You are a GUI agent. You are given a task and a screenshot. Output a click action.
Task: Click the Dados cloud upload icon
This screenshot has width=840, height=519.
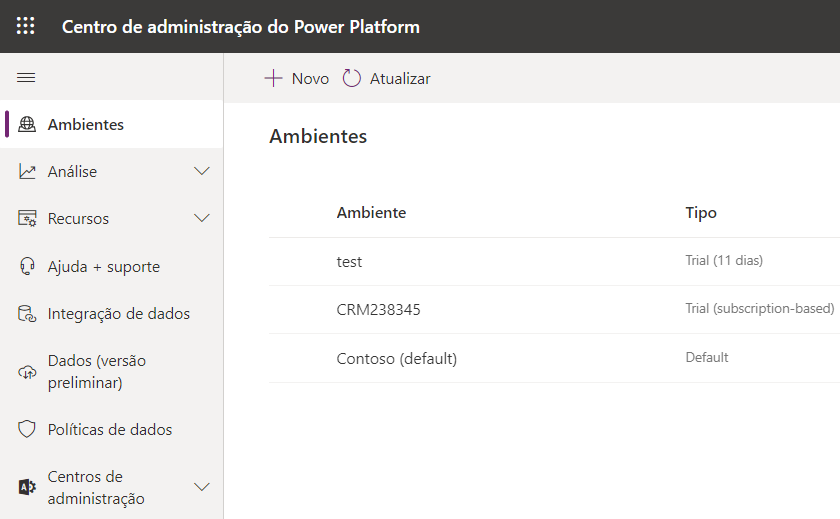27,372
